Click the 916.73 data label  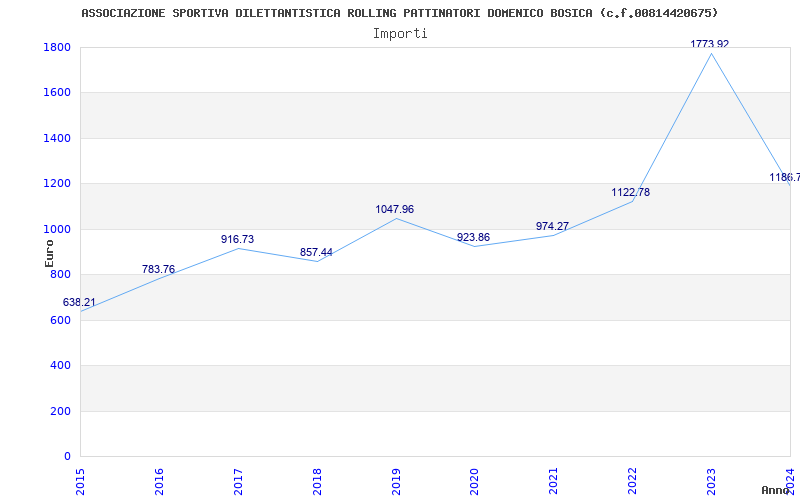pyautogui.click(x=237, y=239)
